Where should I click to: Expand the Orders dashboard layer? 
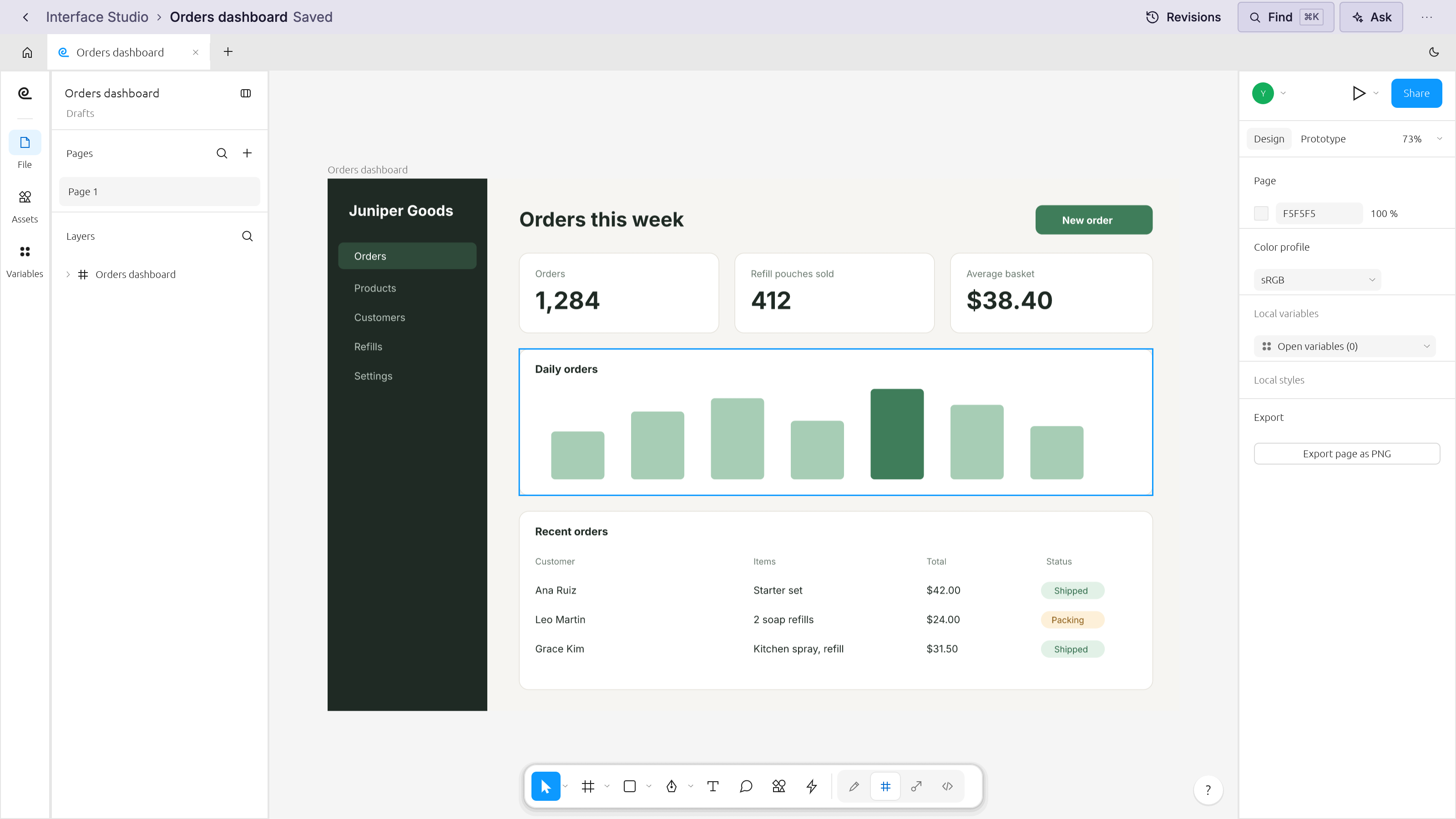pos(68,274)
